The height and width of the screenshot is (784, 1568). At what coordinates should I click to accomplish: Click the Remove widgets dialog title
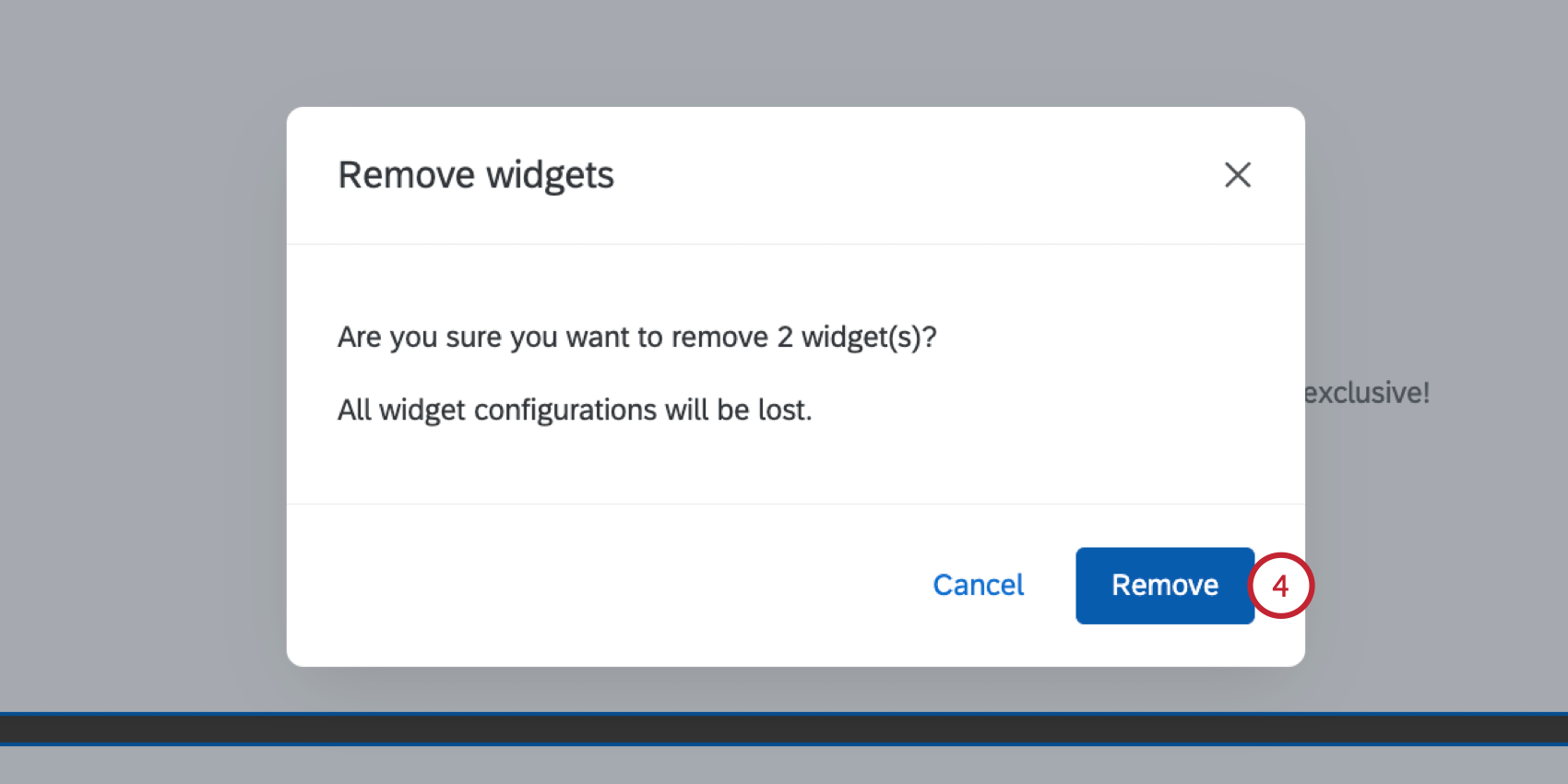(x=476, y=174)
